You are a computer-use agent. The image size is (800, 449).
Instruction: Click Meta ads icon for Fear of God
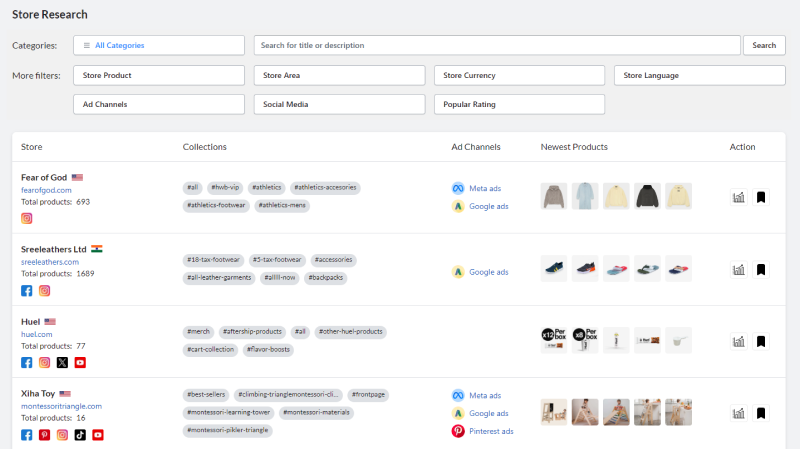tap(458, 188)
